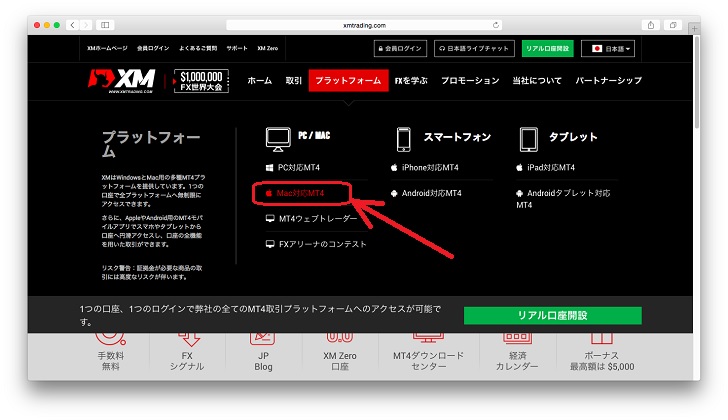Select the パートナーシップ menu item
728x420 pixels.
point(608,81)
